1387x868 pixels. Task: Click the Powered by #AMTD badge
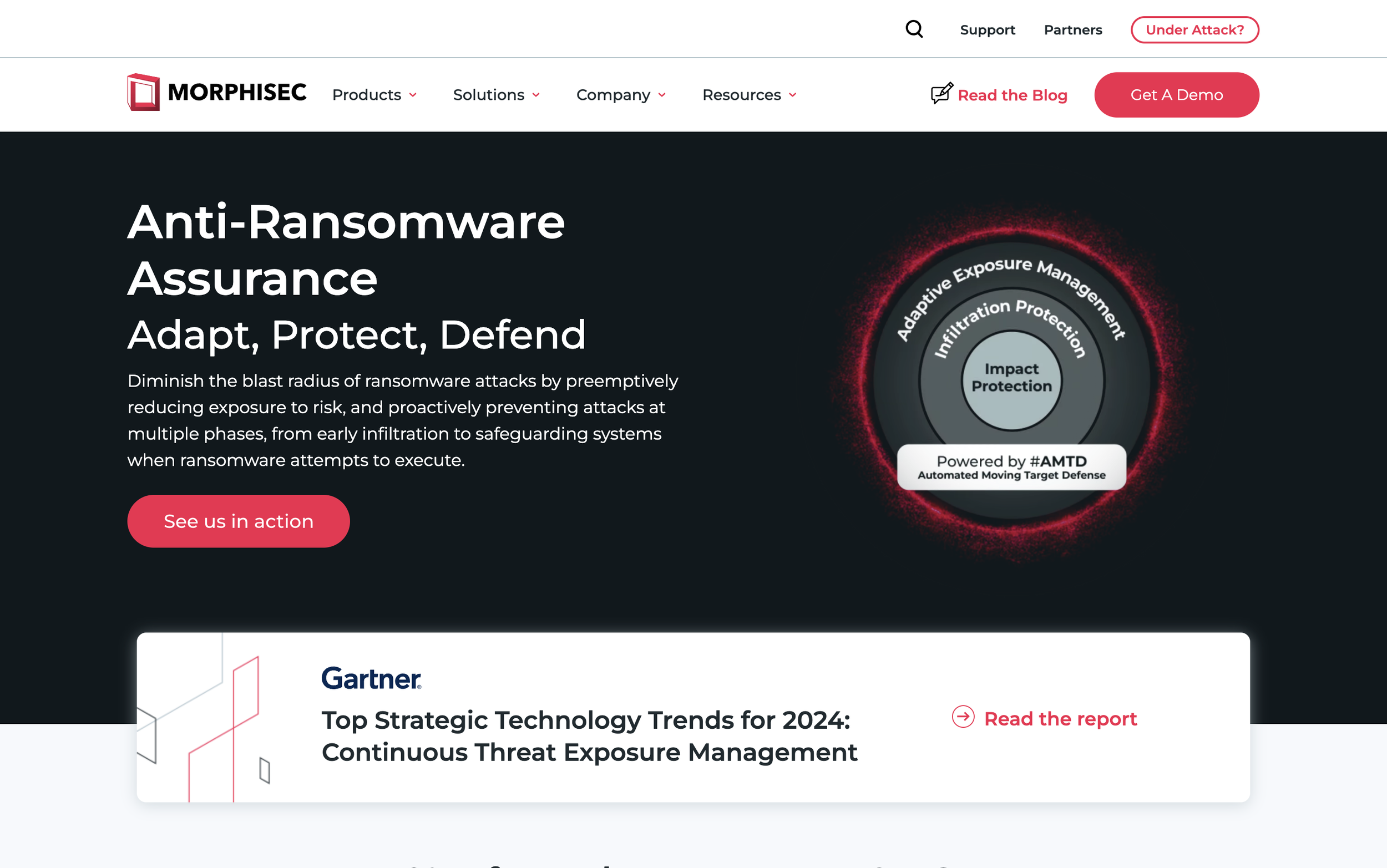pyautogui.click(x=1011, y=468)
